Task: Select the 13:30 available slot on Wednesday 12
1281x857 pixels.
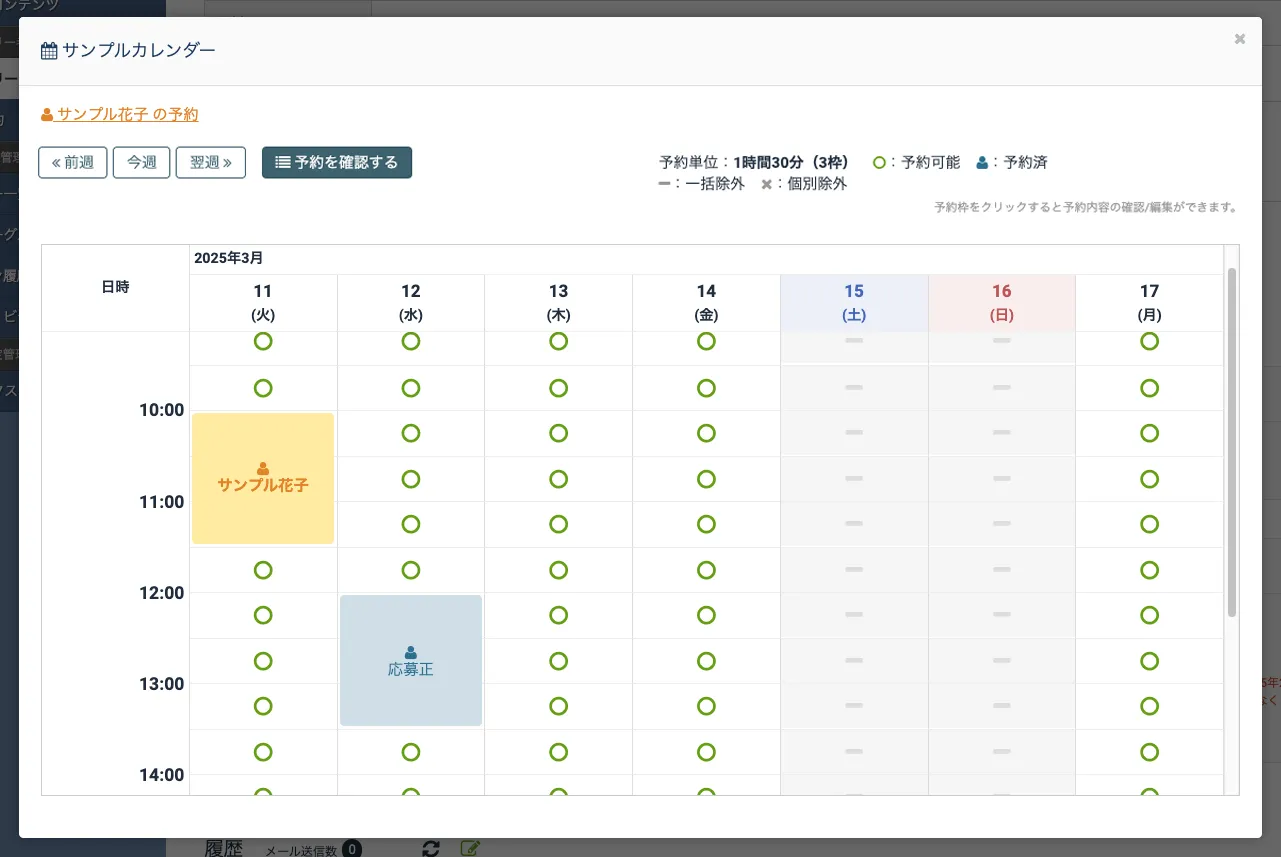Action: 410,752
